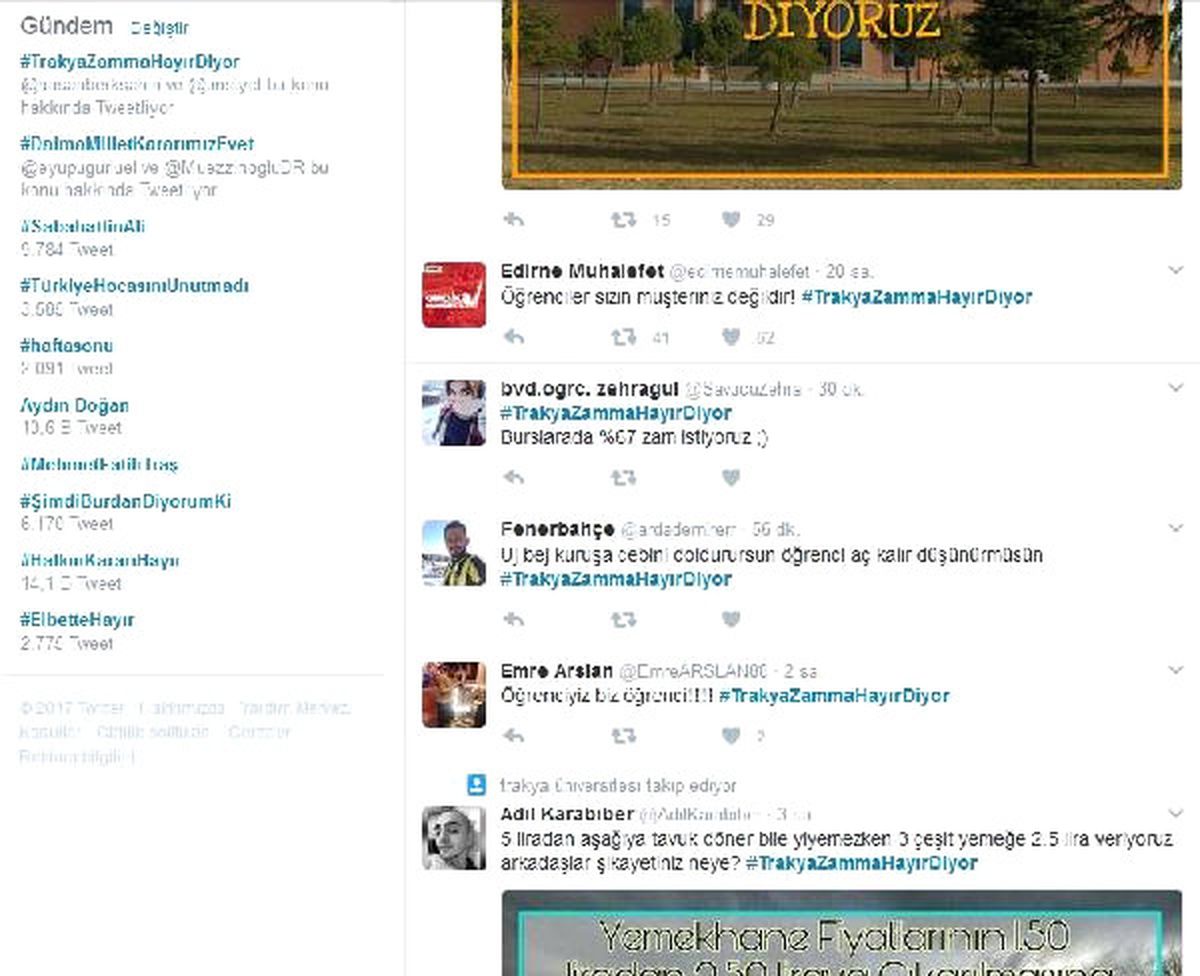Open the #TrakyaZammaHayırDiyor trend in Gündem

(x=130, y=62)
